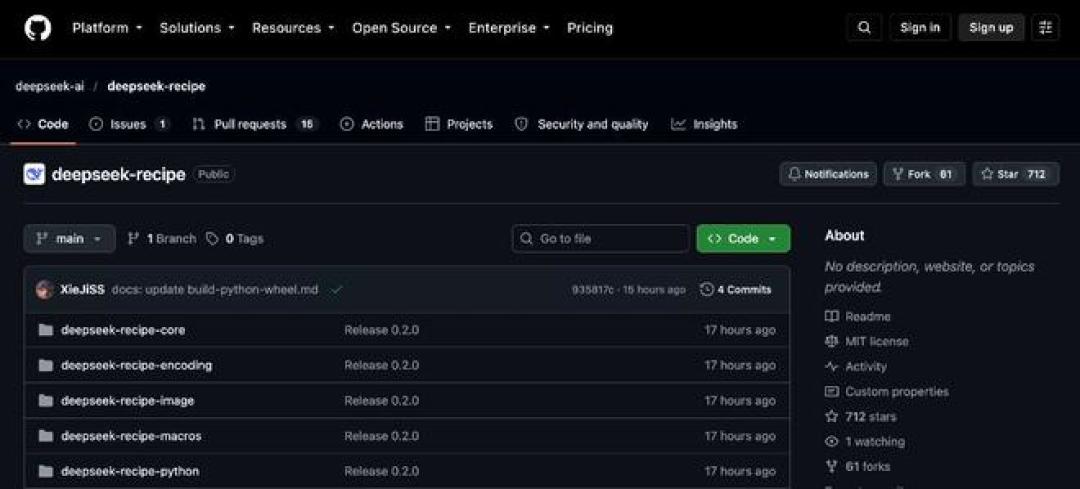Open the Pull requests tab
Screen dimensions: 1080x489
254,125
